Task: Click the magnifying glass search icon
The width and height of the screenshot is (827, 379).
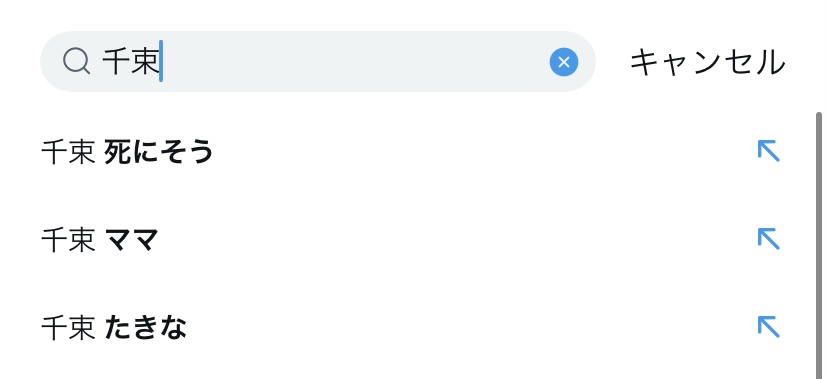Action: coord(76,62)
